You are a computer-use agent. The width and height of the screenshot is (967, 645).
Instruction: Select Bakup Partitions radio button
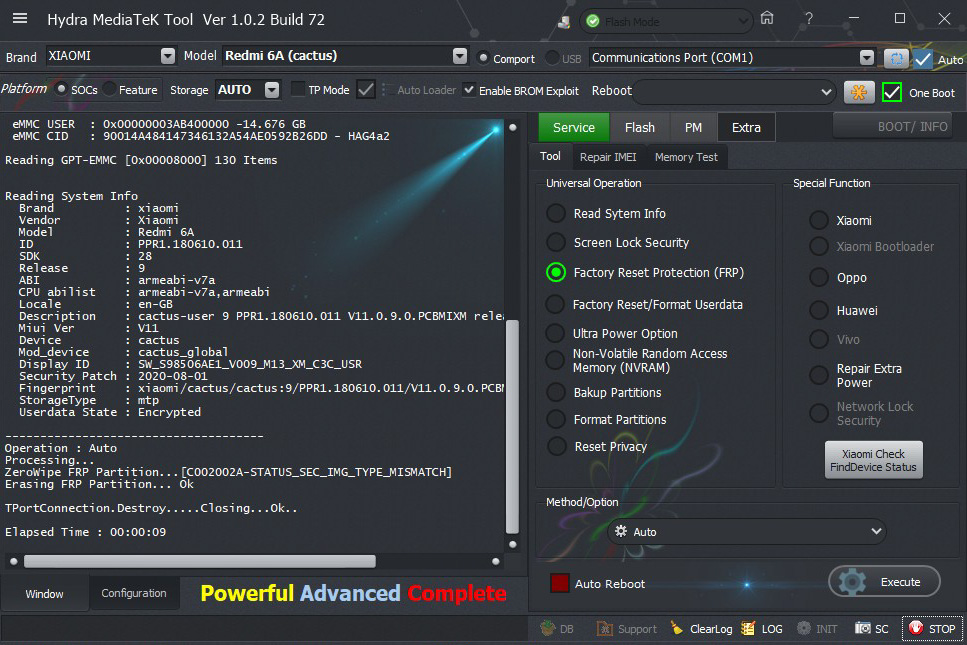click(x=556, y=392)
